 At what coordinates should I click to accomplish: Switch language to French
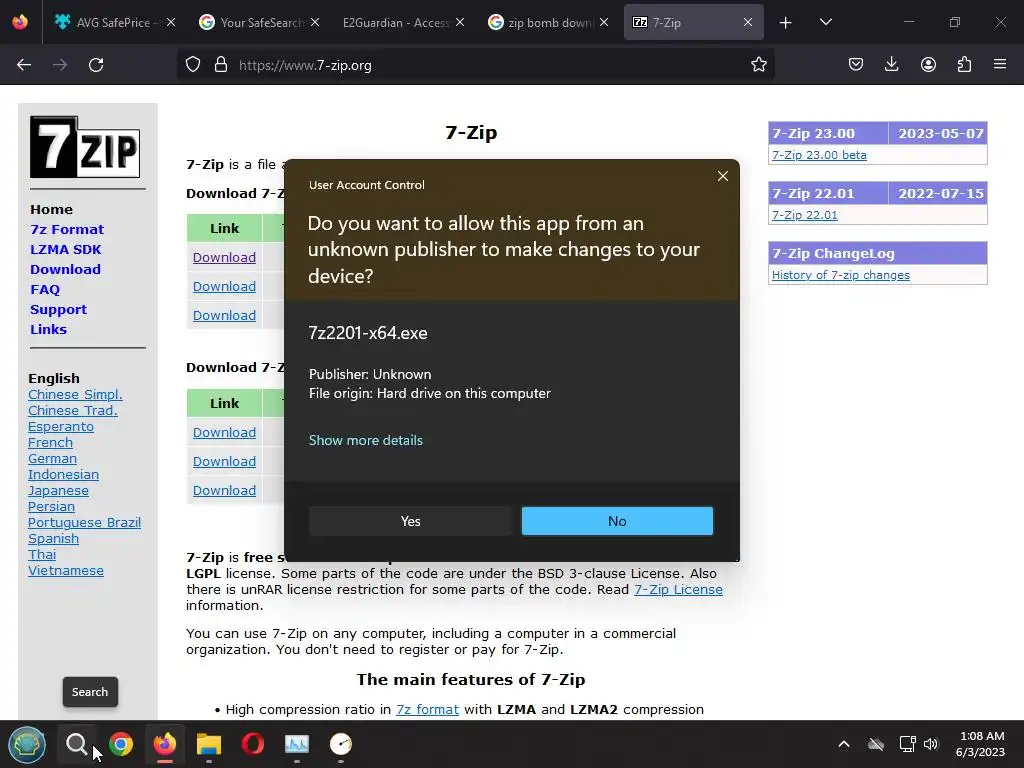pyautogui.click(x=50, y=443)
